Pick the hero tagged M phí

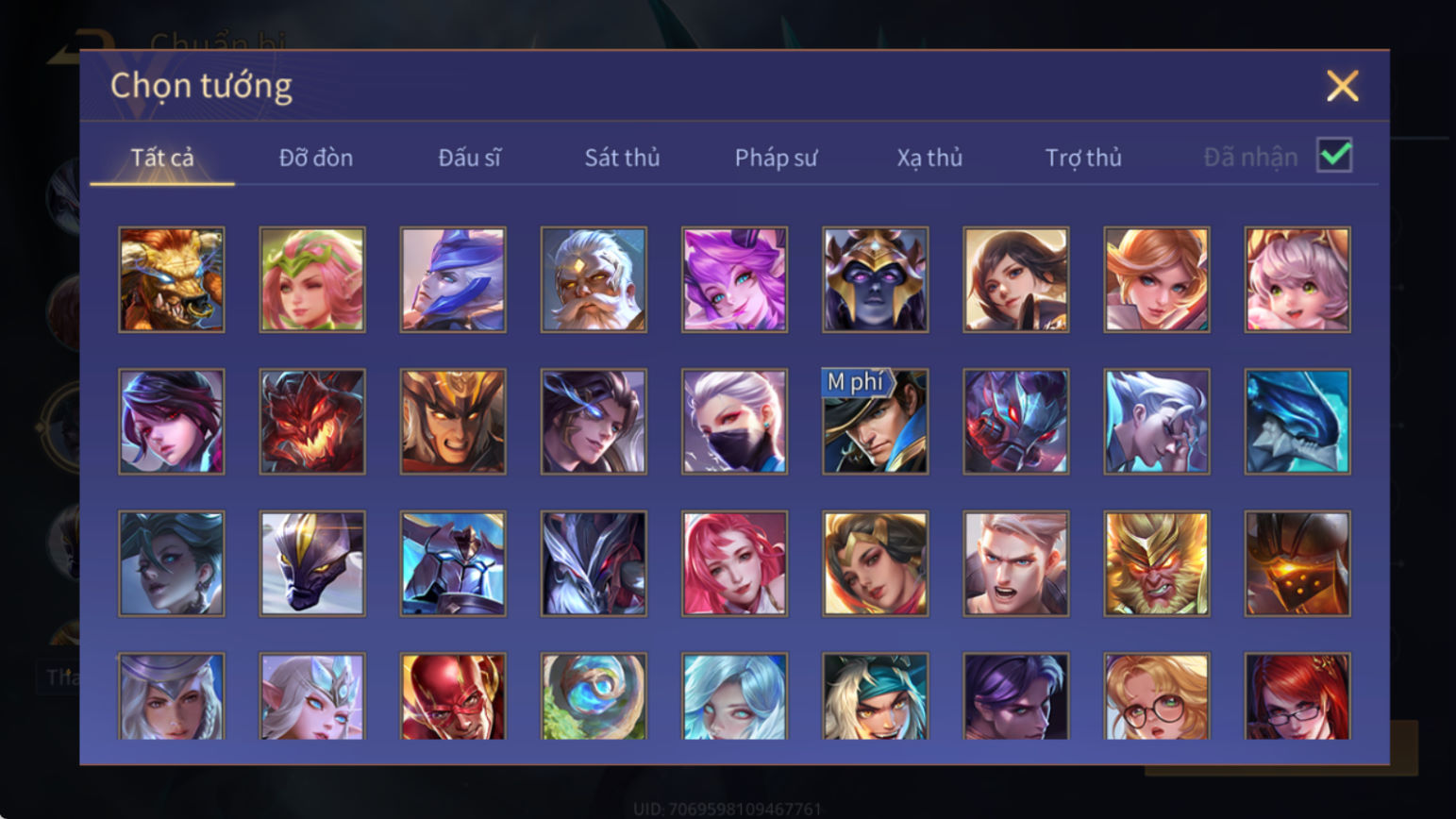875,421
